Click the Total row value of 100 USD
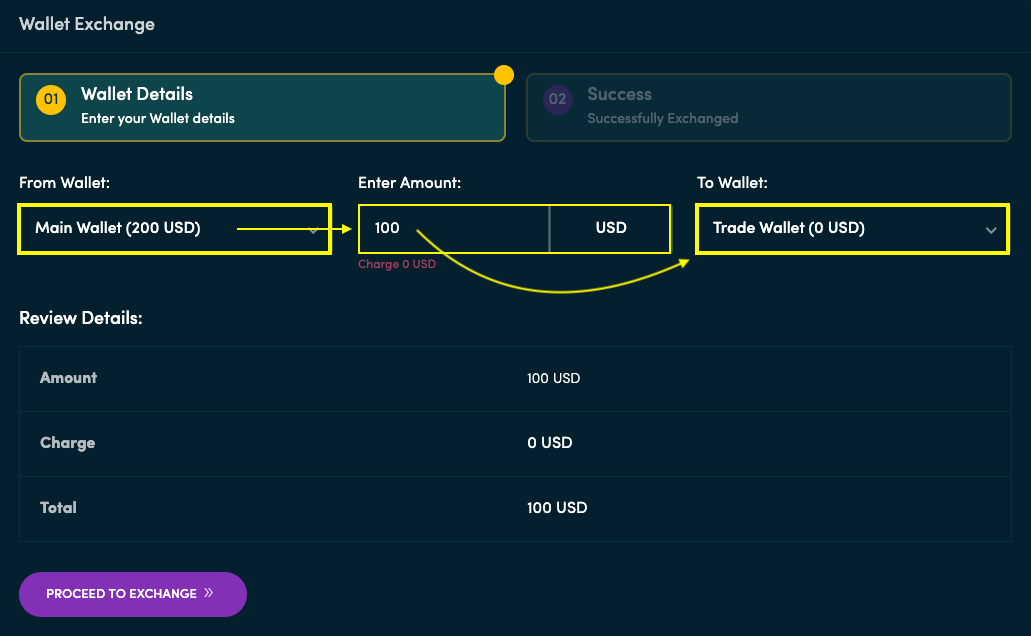The width and height of the screenshot is (1031, 636). [x=557, y=508]
